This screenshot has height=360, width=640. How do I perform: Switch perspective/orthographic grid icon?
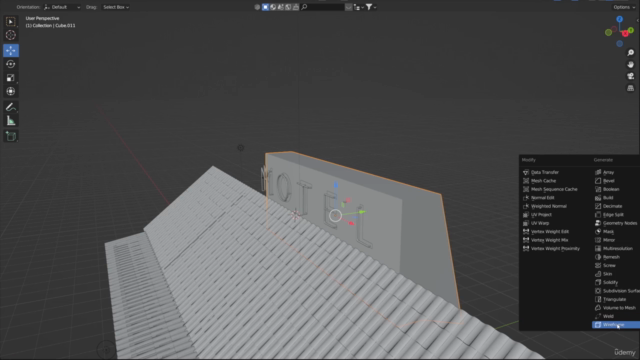631,88
